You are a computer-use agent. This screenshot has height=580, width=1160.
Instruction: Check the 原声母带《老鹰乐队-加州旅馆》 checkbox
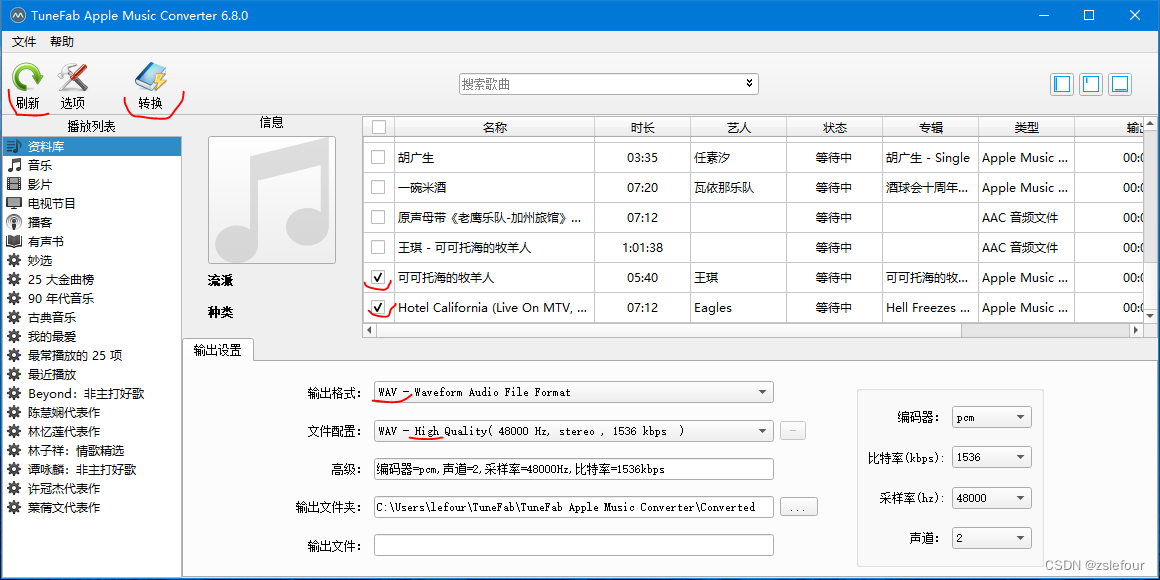(x=378, y=218)
